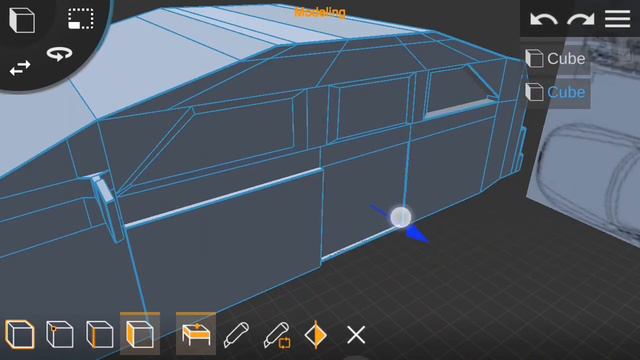Tap the swap arrows icon
The height and width of the screenshot is (360, 640).
coord(20,68)
